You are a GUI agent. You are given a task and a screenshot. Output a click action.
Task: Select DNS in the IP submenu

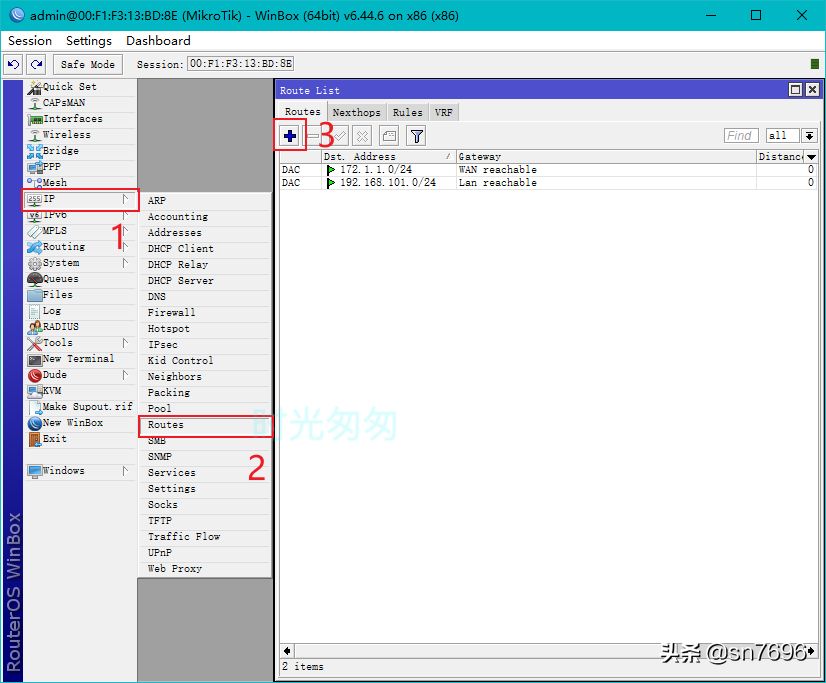coord(205,297)
